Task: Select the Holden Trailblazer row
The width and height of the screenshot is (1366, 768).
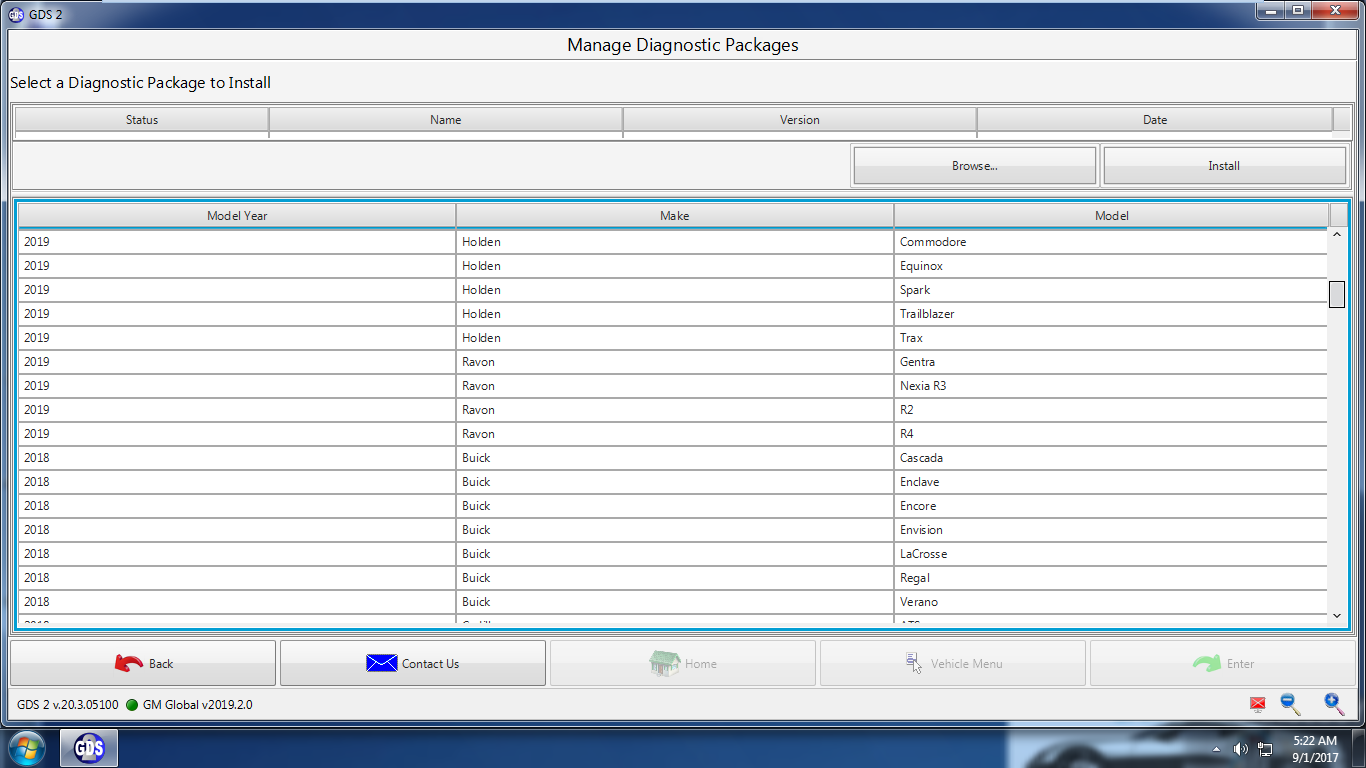Action: tap(673, 314)
